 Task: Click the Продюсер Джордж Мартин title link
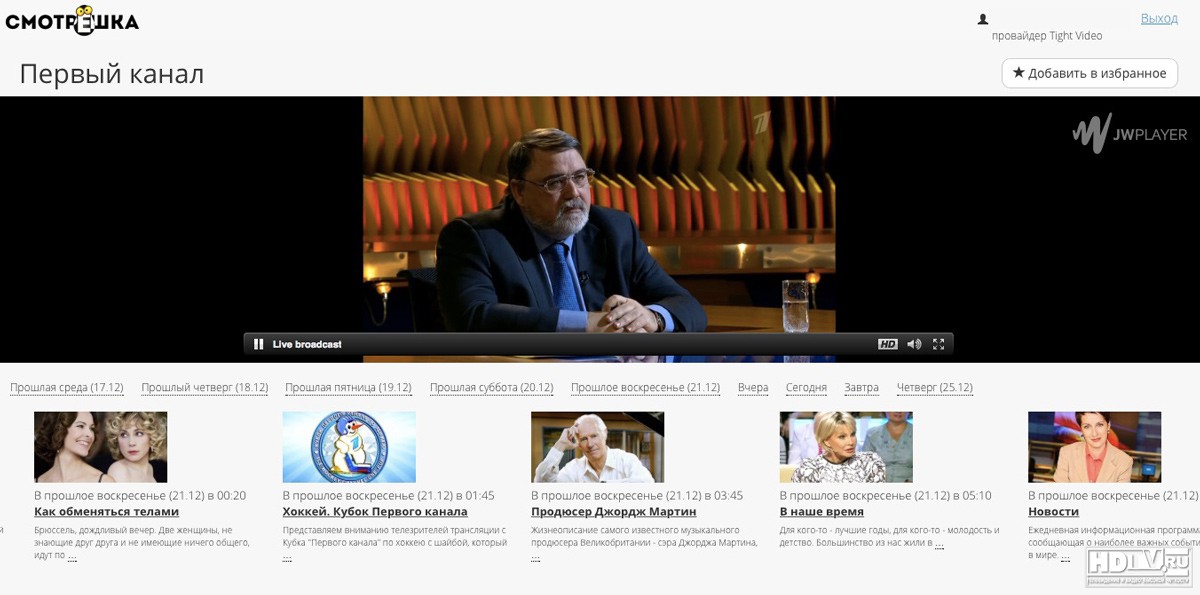(614, 512)
